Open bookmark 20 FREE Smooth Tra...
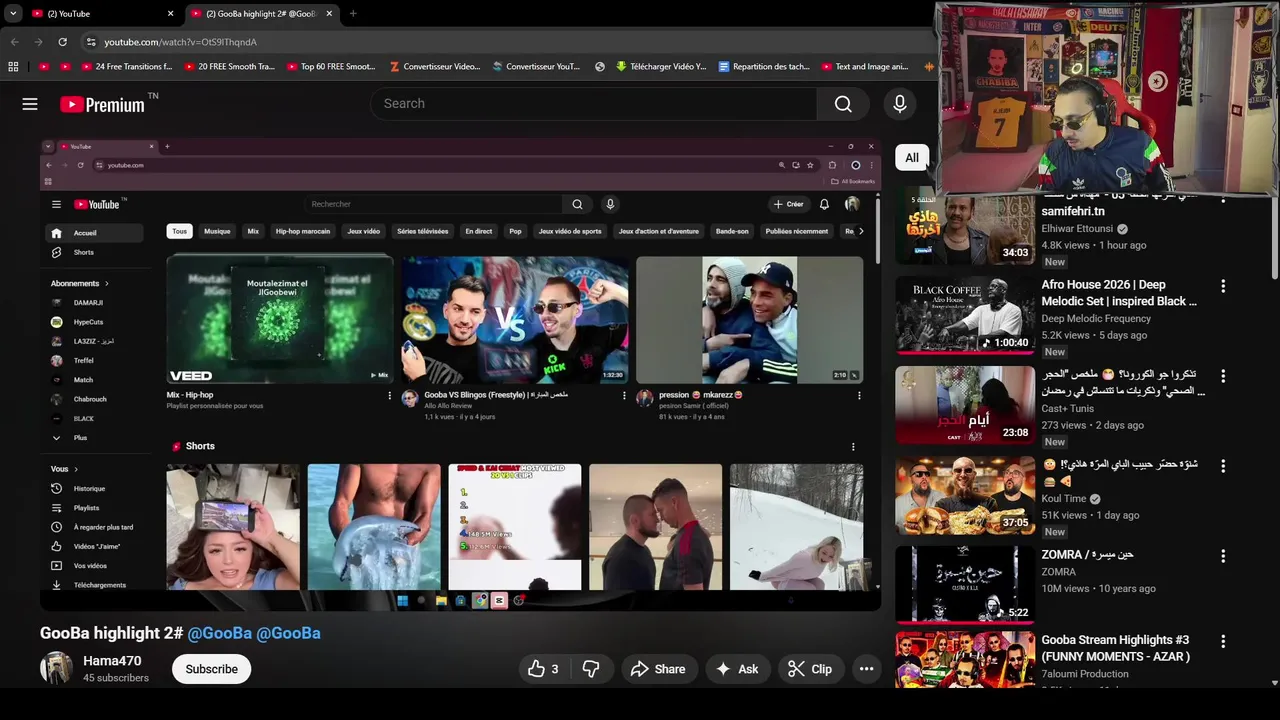1280x720 pixels. pos(228,67)
